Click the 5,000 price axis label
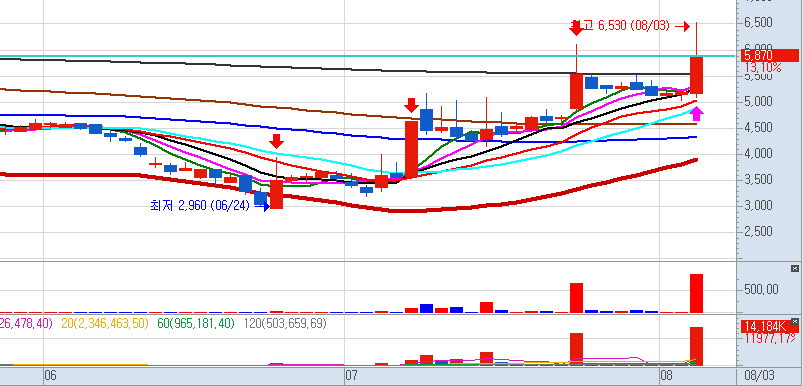 758,101
